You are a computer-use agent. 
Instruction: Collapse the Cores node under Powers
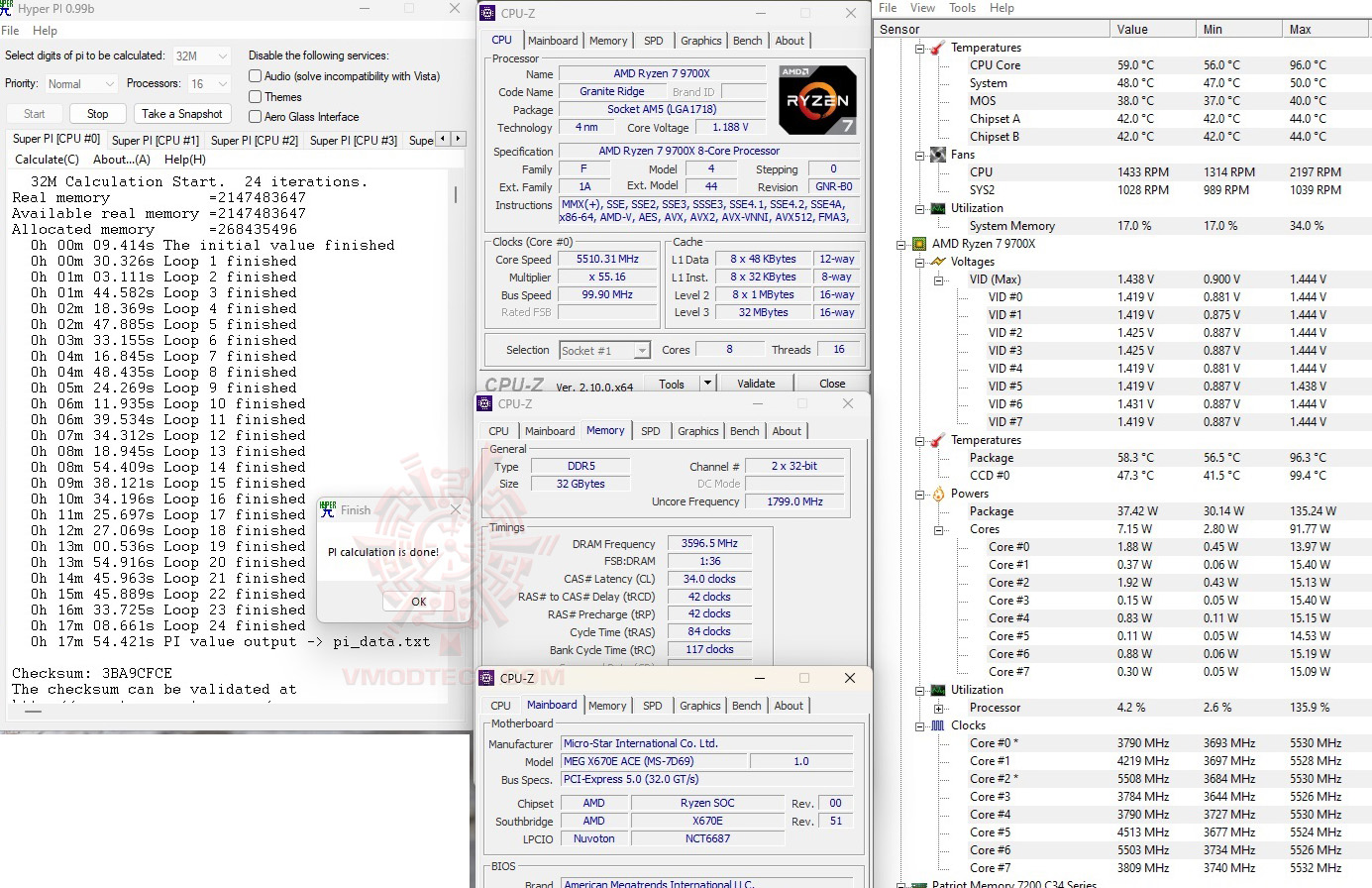pyautogui.click(x=938, y=529)
